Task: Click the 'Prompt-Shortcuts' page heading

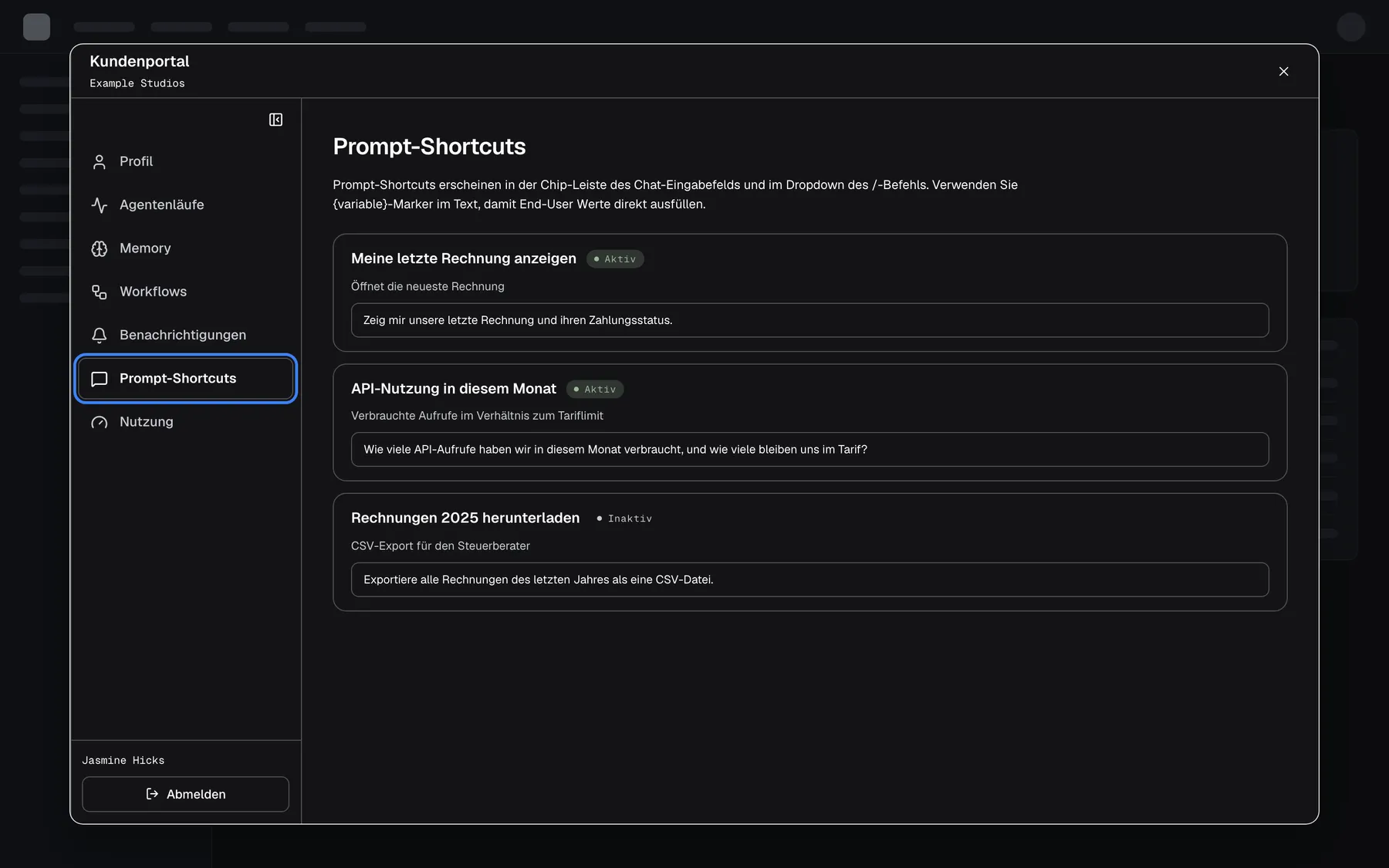Action: [x=429, y=147]
